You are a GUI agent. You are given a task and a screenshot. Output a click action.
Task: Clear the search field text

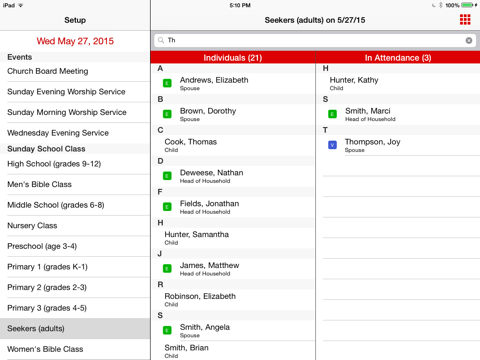click(469, 40)
